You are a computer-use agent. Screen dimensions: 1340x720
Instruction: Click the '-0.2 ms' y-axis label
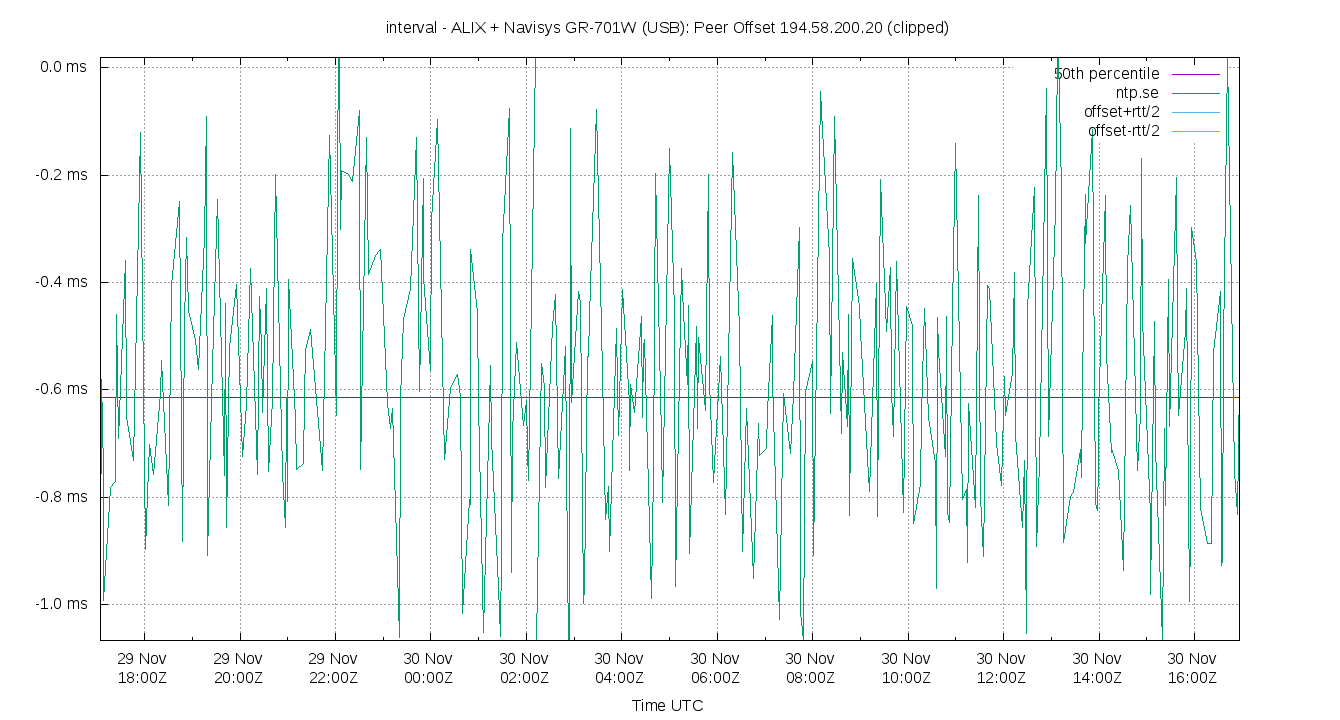click(62, 175)
